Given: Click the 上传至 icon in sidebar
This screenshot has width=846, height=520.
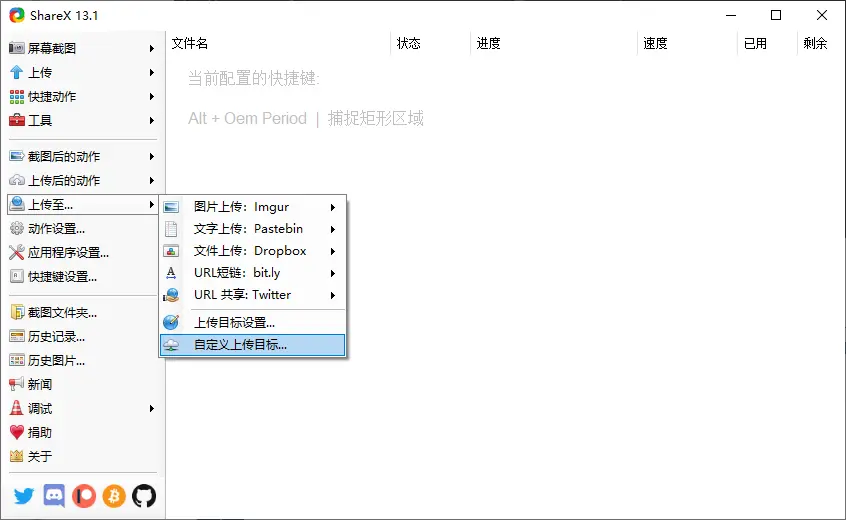Looking at the screenshot, I should (17, 204).
